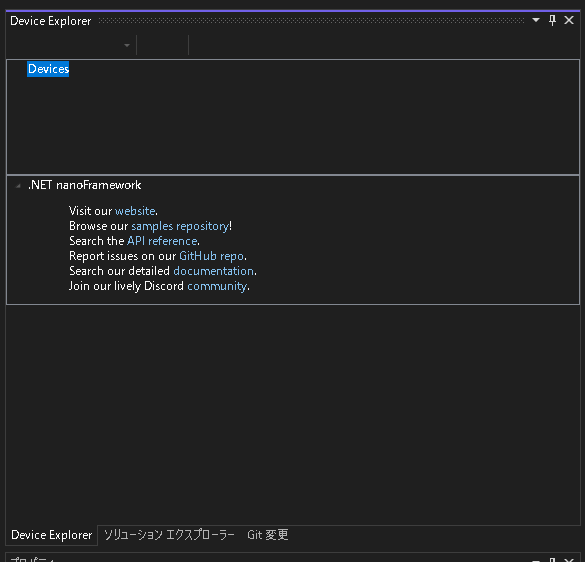Open the nanoFramework website link

point(135,211)
